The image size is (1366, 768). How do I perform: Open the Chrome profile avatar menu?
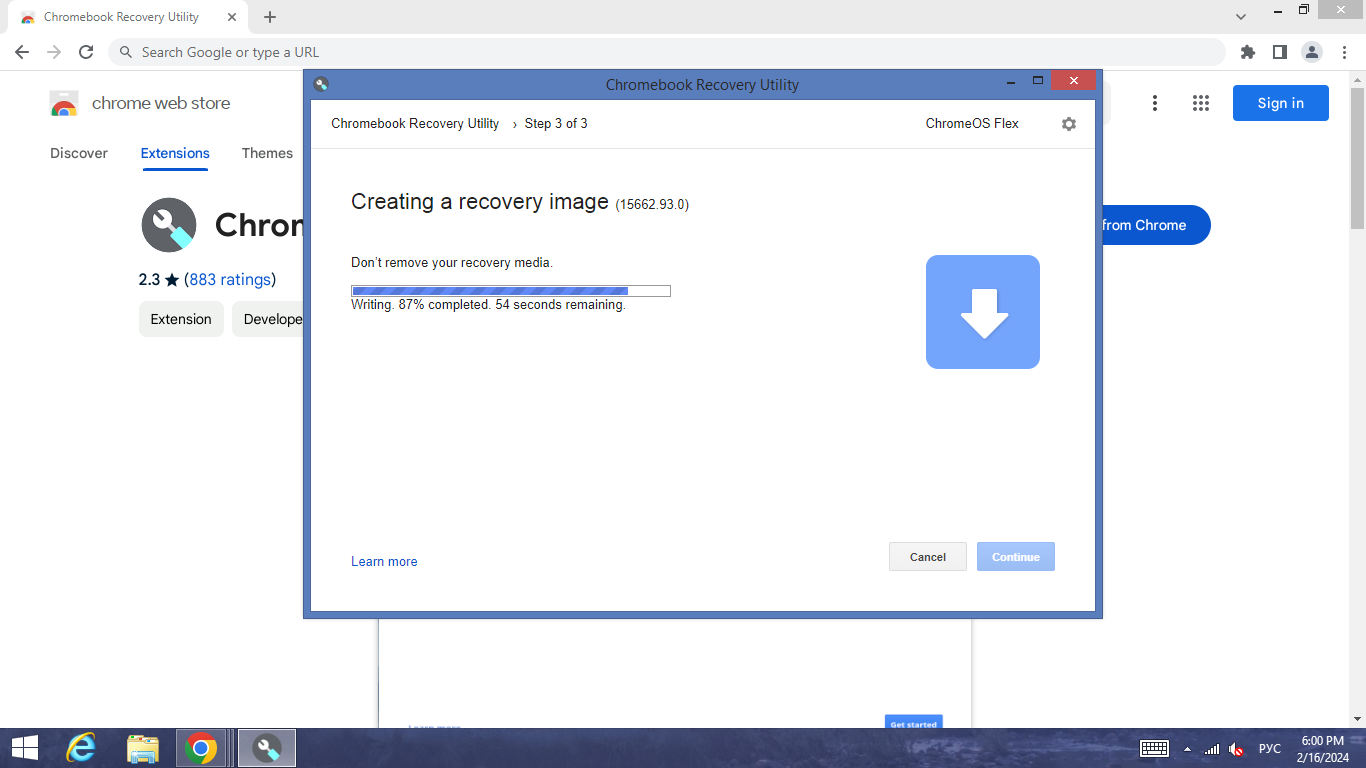point(1311,52)
